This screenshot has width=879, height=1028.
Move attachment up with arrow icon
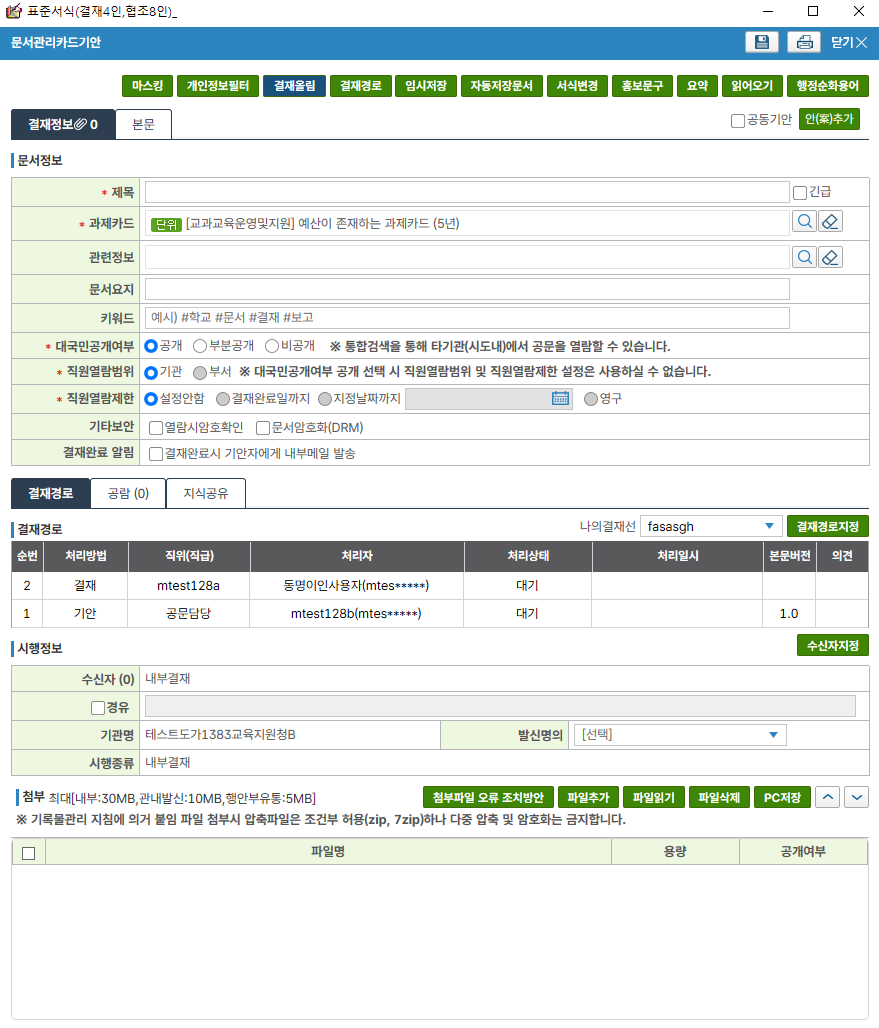click(828, 797)
